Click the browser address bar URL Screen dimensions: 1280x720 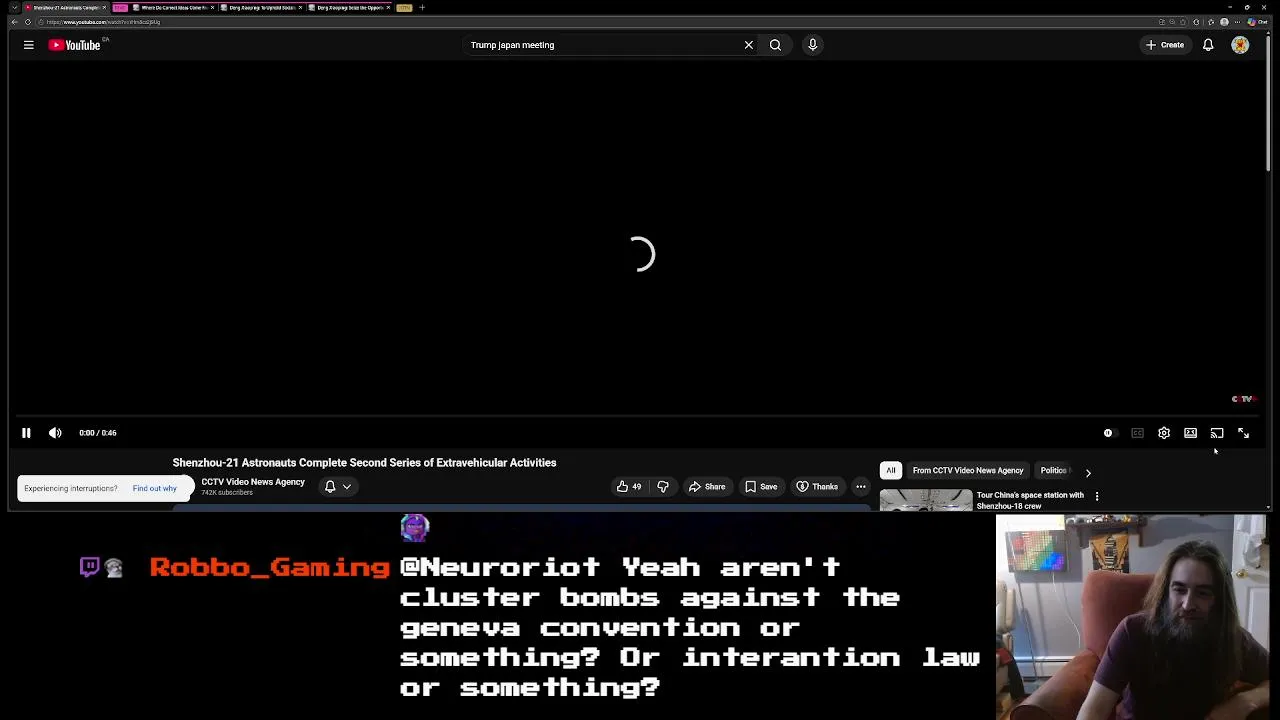tap(103, 22)
